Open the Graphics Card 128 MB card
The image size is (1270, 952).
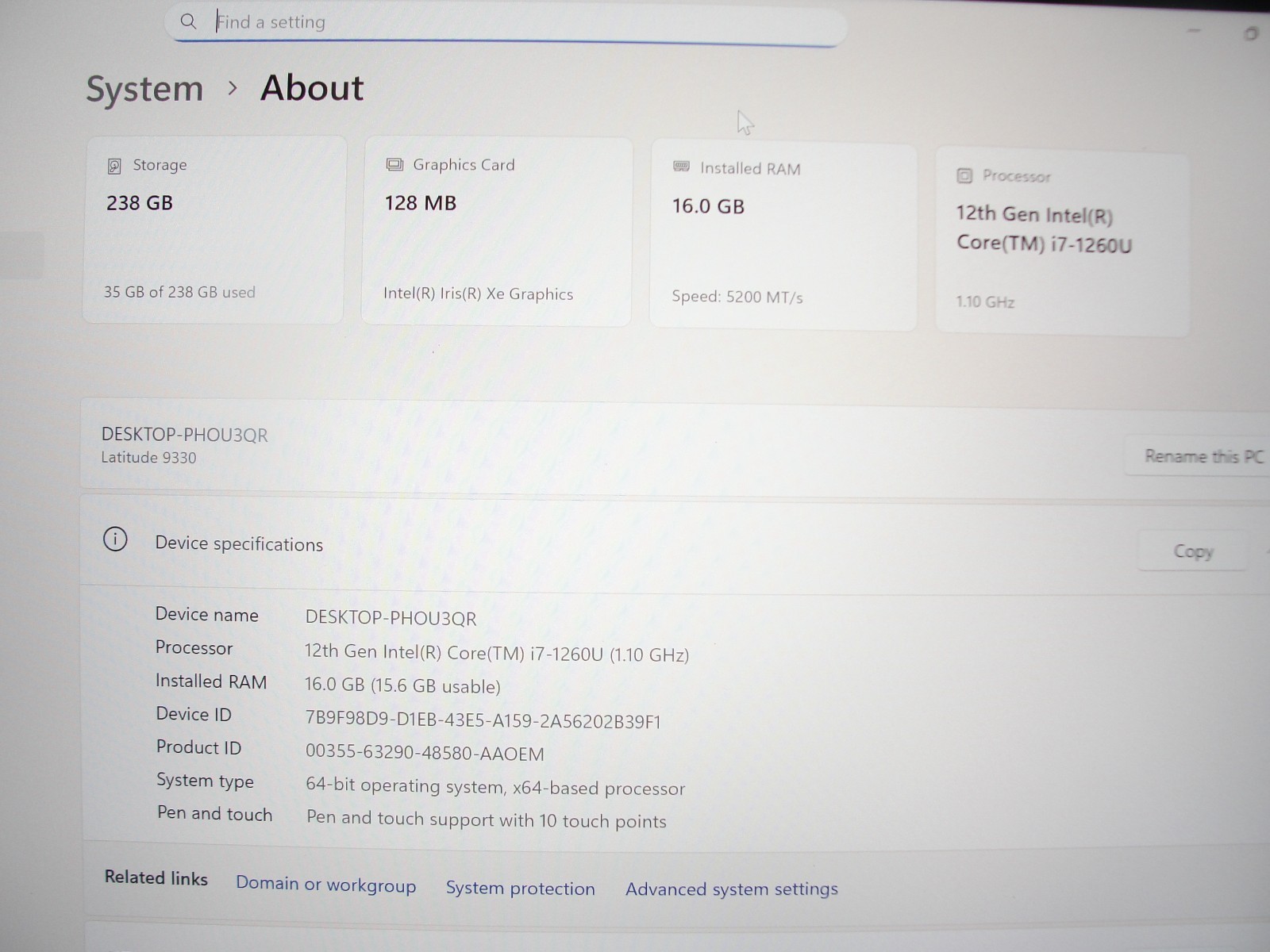tap(497, 232)
